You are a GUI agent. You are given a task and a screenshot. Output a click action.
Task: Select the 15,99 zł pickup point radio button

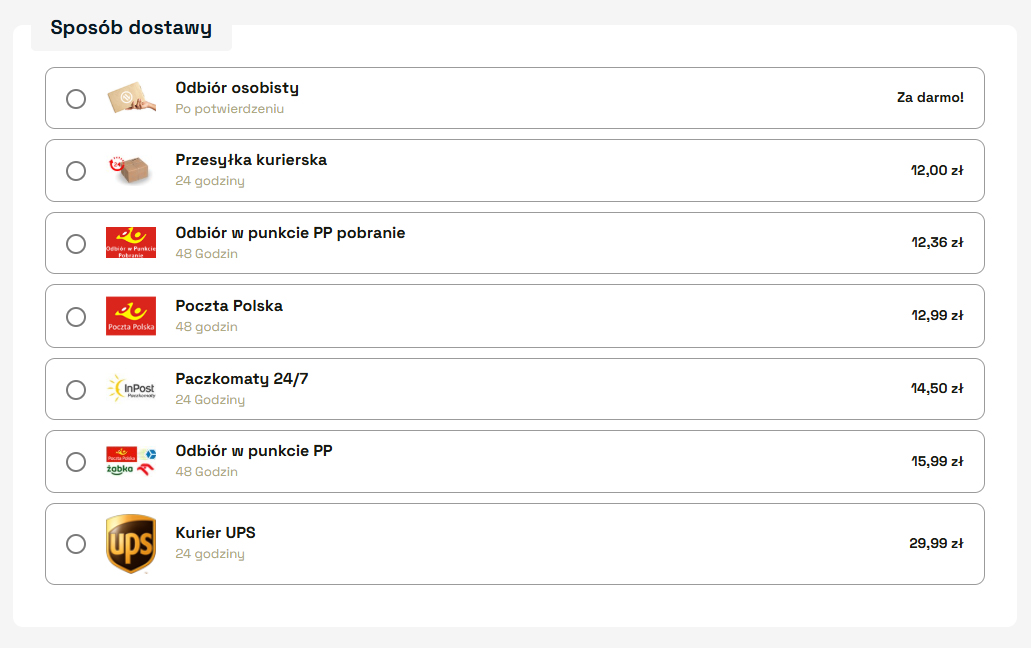pos(76,462)
